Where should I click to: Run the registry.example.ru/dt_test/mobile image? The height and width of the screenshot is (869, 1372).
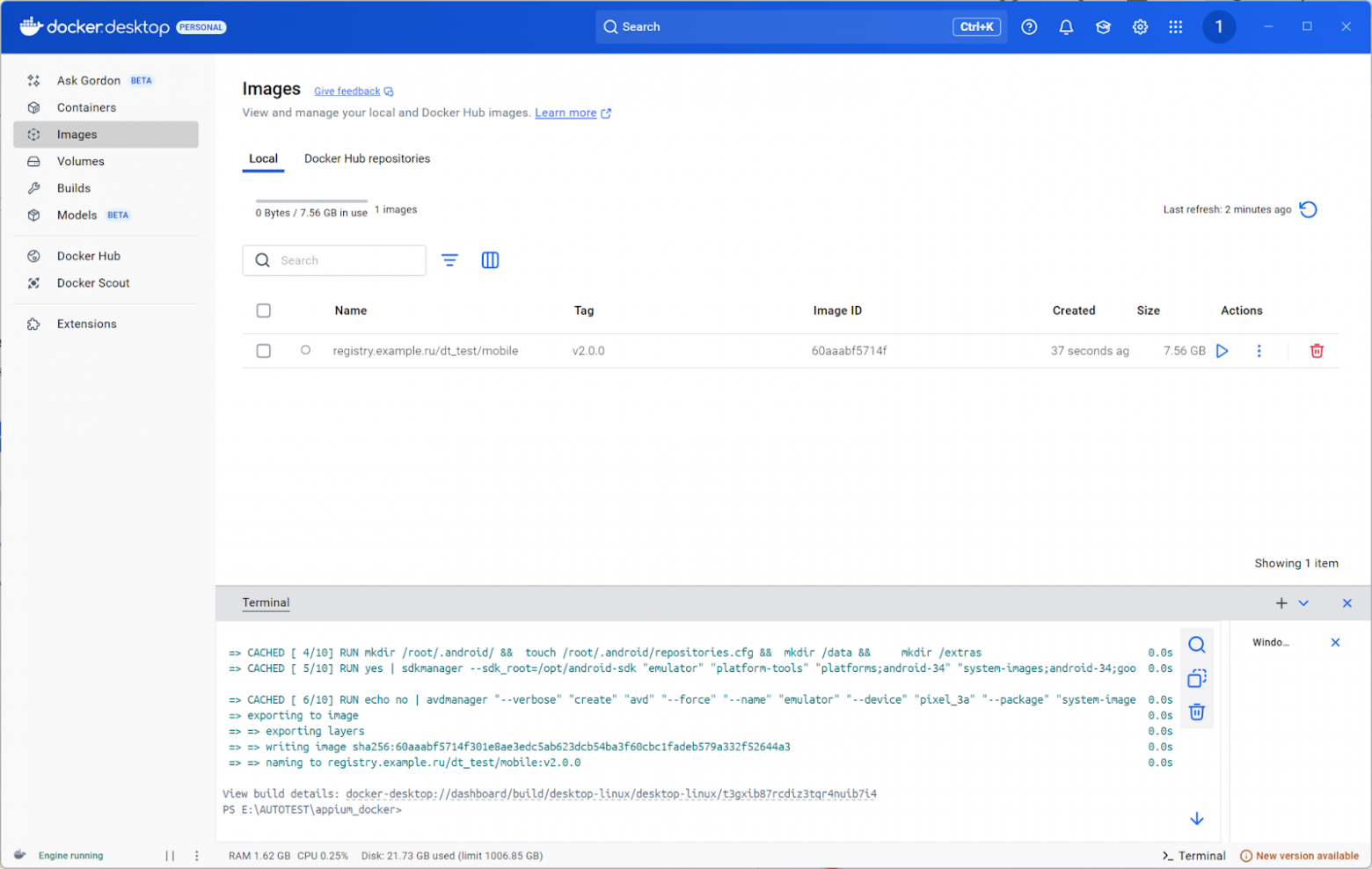pyautogui.click(x=1222, y=351)
